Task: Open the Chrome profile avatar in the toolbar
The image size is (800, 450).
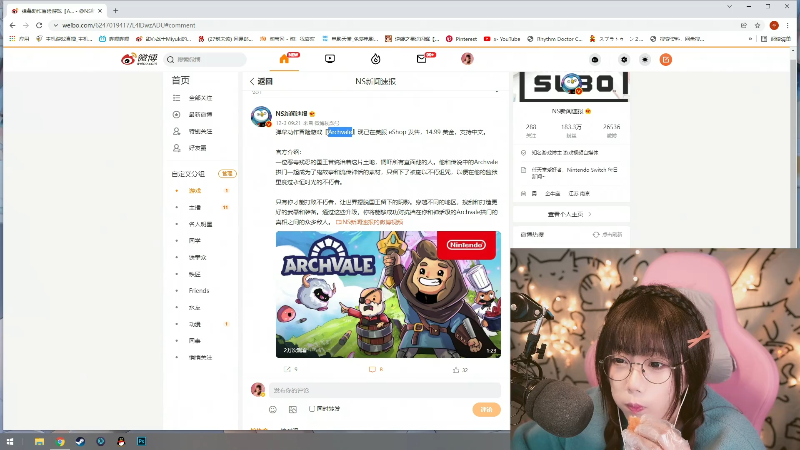Action: click(774, 25)
